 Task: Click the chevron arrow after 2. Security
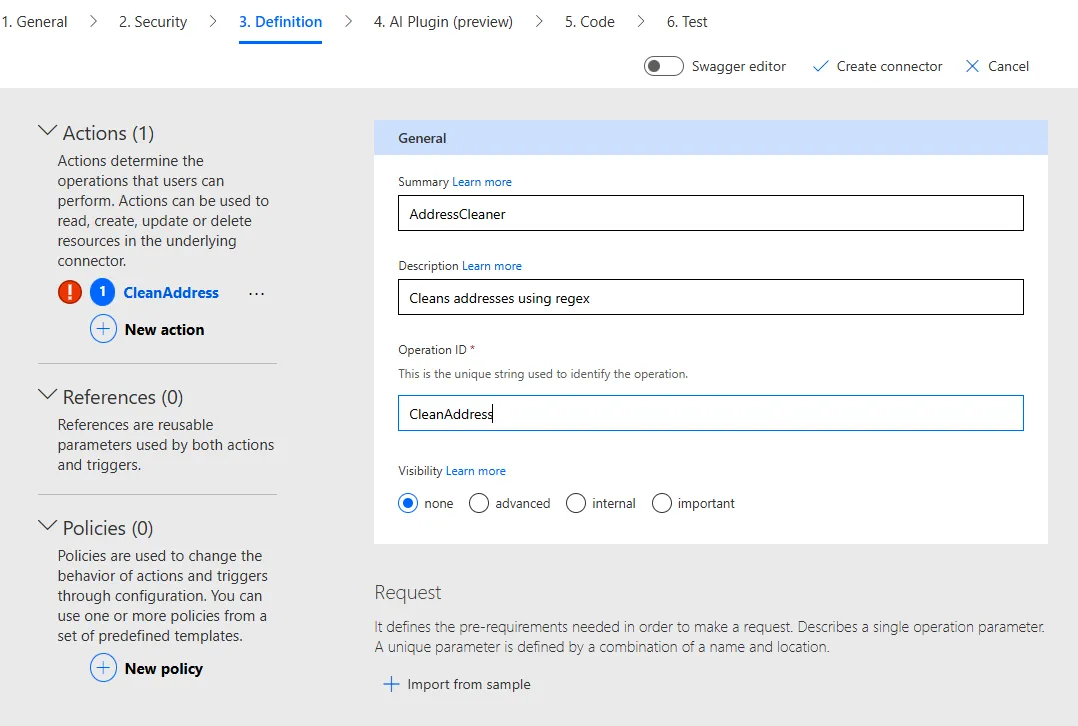213,21
